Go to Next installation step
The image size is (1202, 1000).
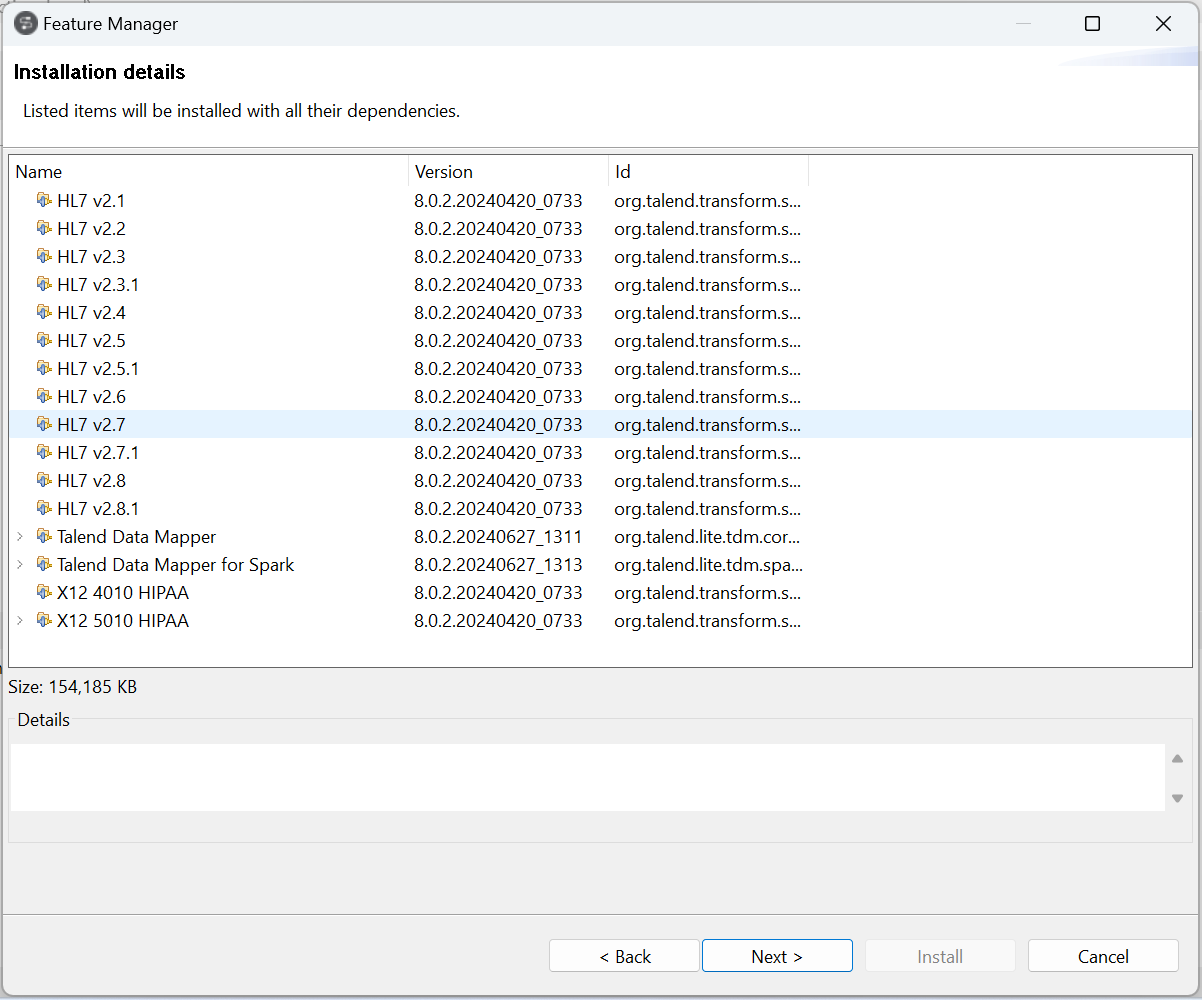coord(777,957)
